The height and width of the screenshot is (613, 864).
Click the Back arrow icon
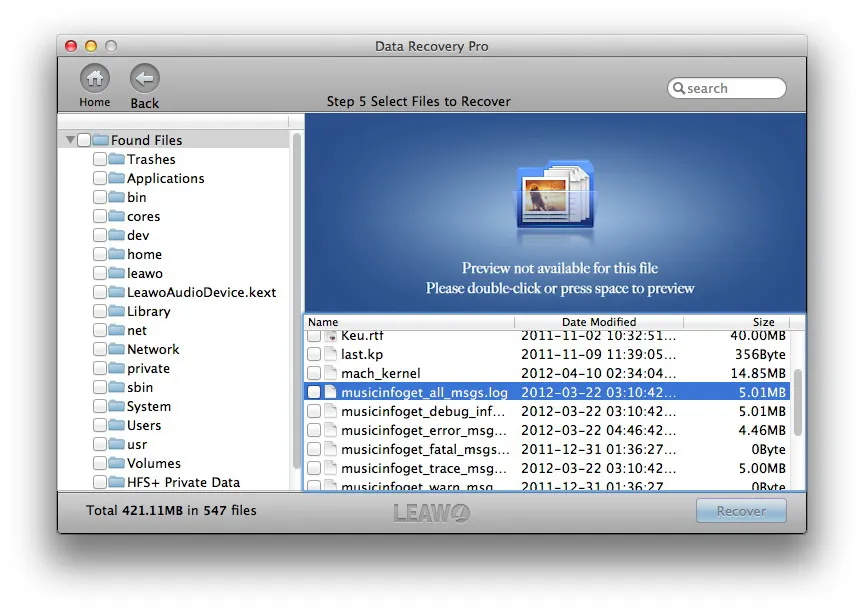[144, 78]
